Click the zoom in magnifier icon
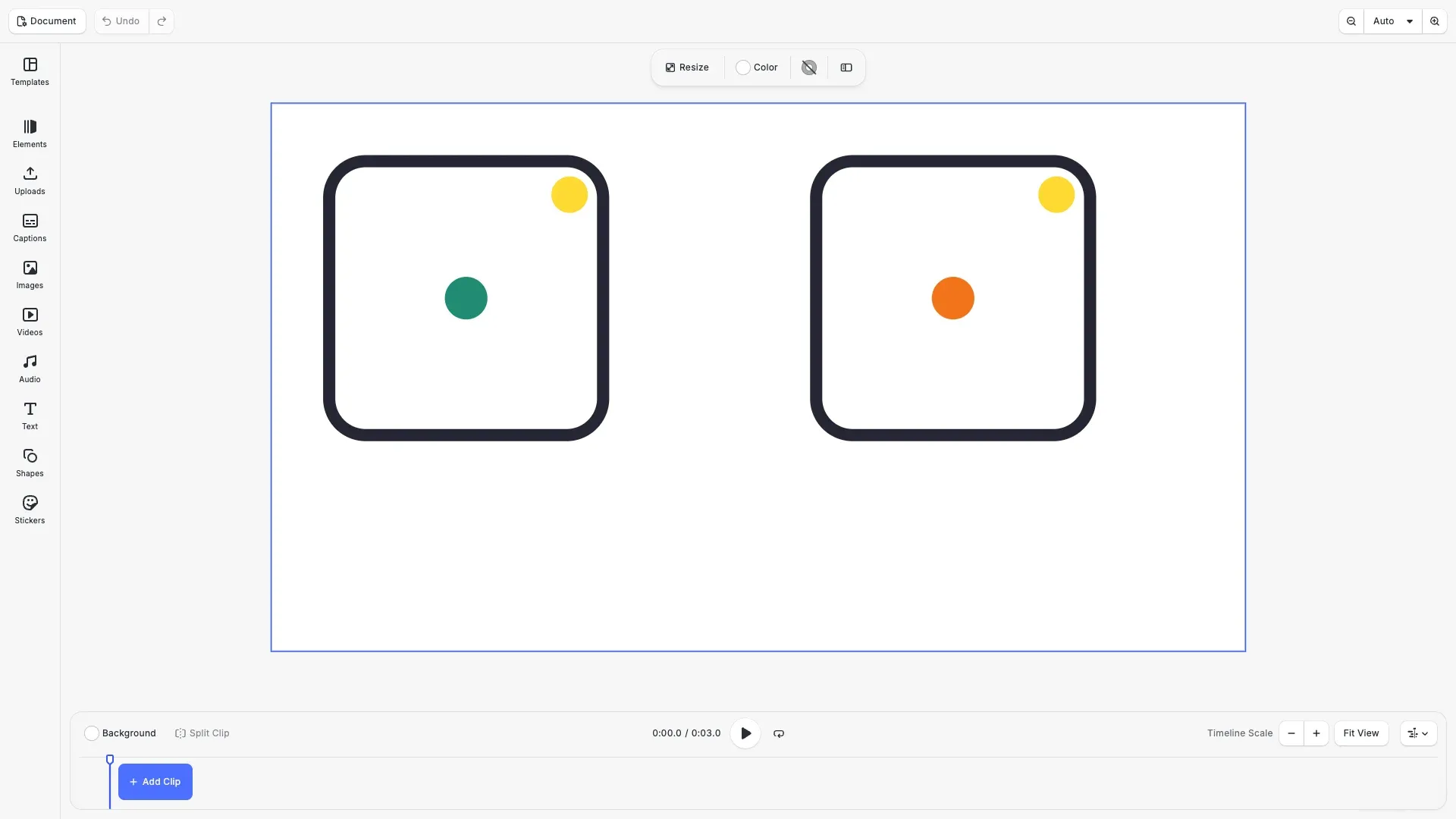Viewport: 1456px width, 819px height. (x=1435, y=21)
